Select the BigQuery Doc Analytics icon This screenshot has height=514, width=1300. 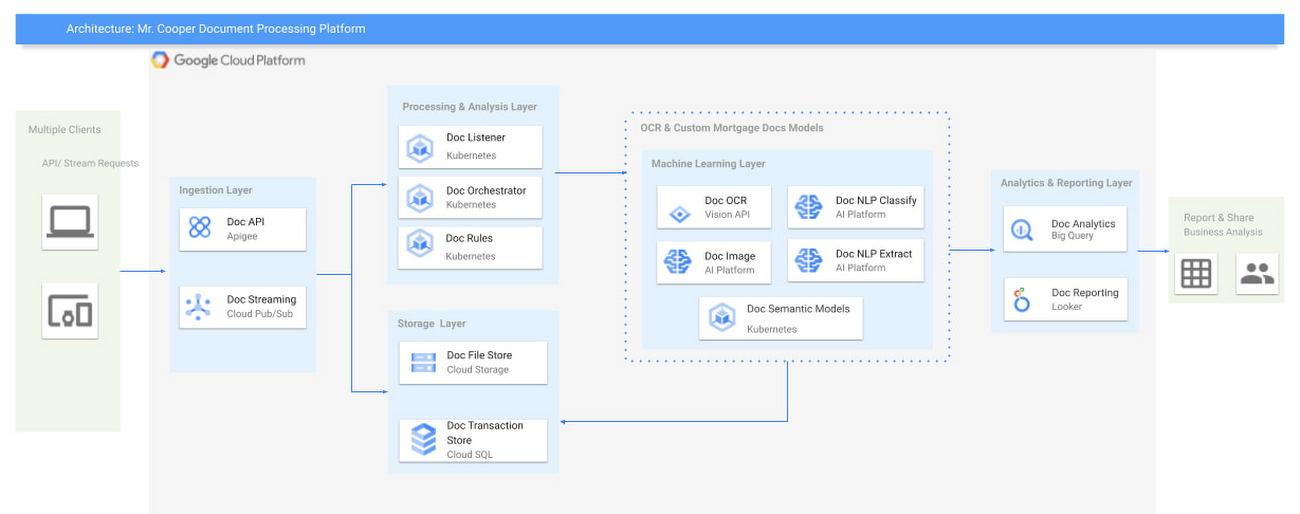tap(1022, 229)
